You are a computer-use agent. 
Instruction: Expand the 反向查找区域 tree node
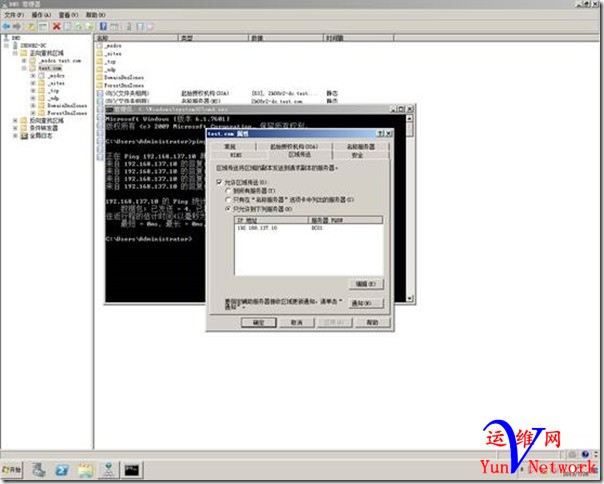(x=15, y=121)
